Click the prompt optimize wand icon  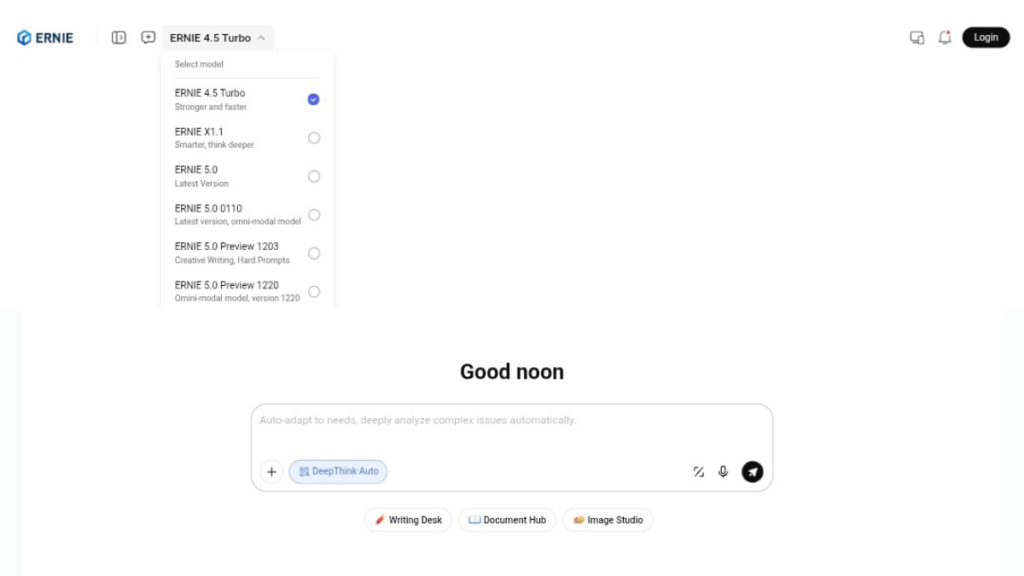699,472
